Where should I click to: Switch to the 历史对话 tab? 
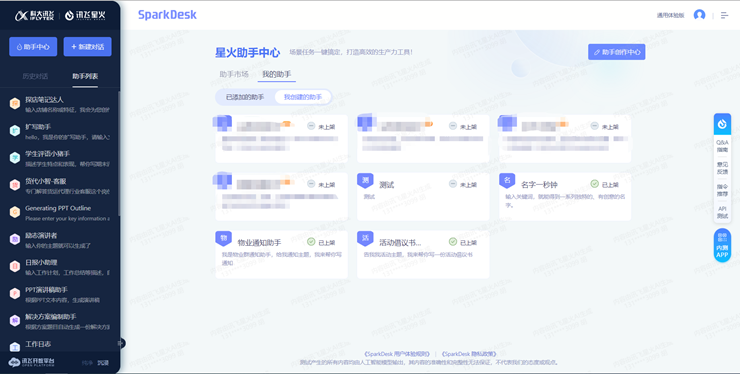click(x=35, y=76)
